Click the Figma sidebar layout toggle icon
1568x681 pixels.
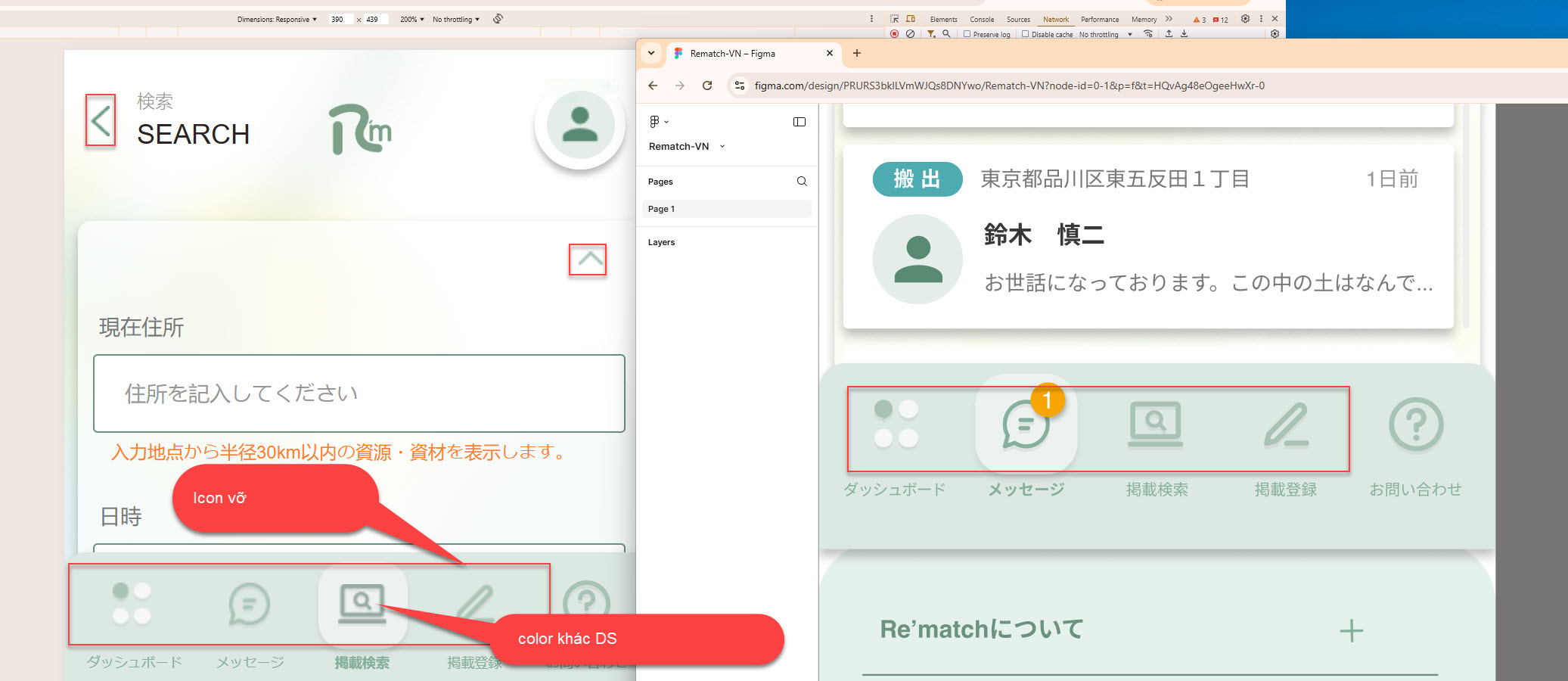[800, 122]
